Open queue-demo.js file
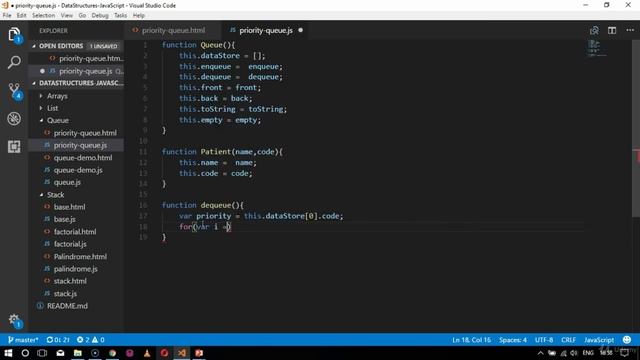 (x=78, y=170)
